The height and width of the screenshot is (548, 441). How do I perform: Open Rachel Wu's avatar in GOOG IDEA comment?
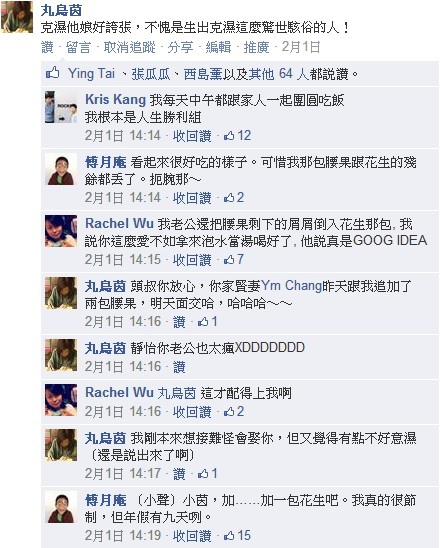coord(61,231)
